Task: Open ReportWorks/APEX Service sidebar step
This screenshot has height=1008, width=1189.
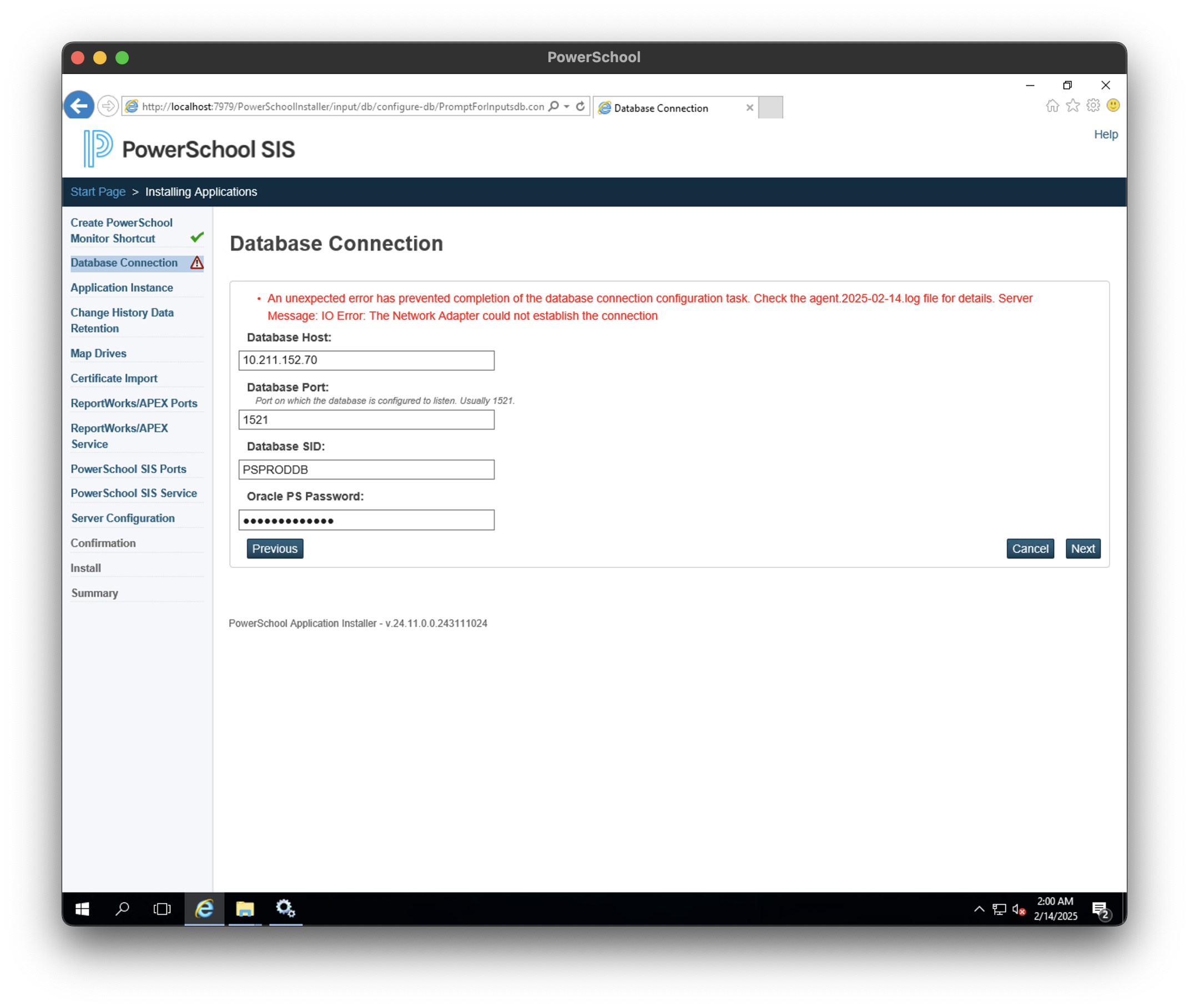Action: tap(119, 436)
